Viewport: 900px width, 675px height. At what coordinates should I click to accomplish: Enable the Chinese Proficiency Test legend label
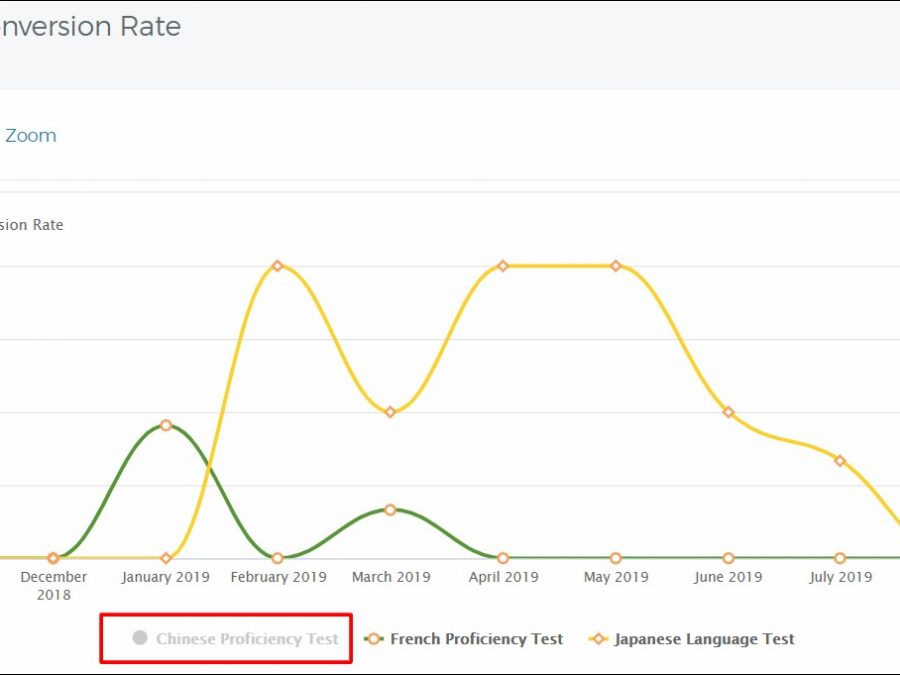pyautogui.click(x=247, y=639)
